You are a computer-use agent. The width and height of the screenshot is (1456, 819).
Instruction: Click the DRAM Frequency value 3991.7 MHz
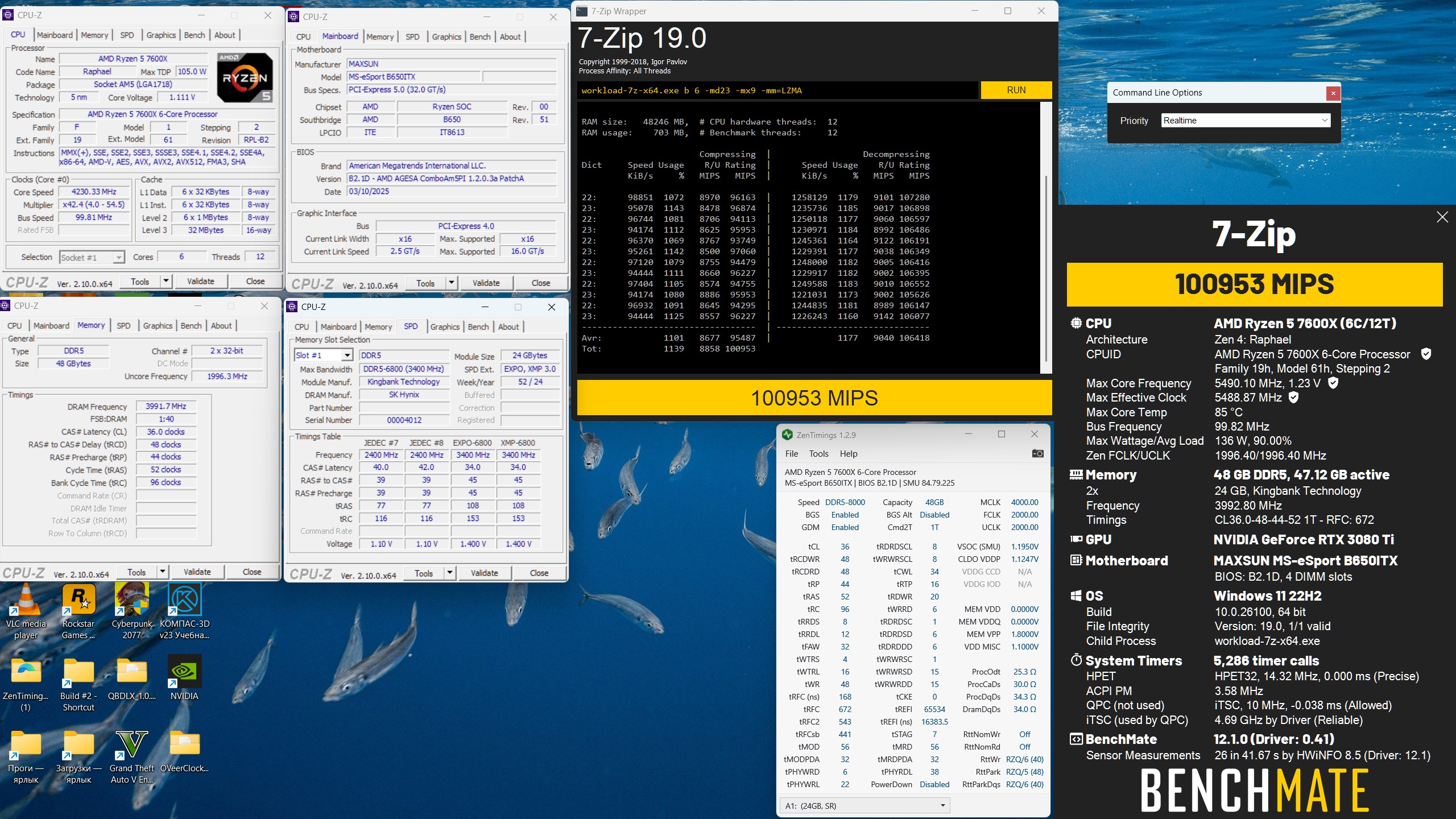[166, 406]
